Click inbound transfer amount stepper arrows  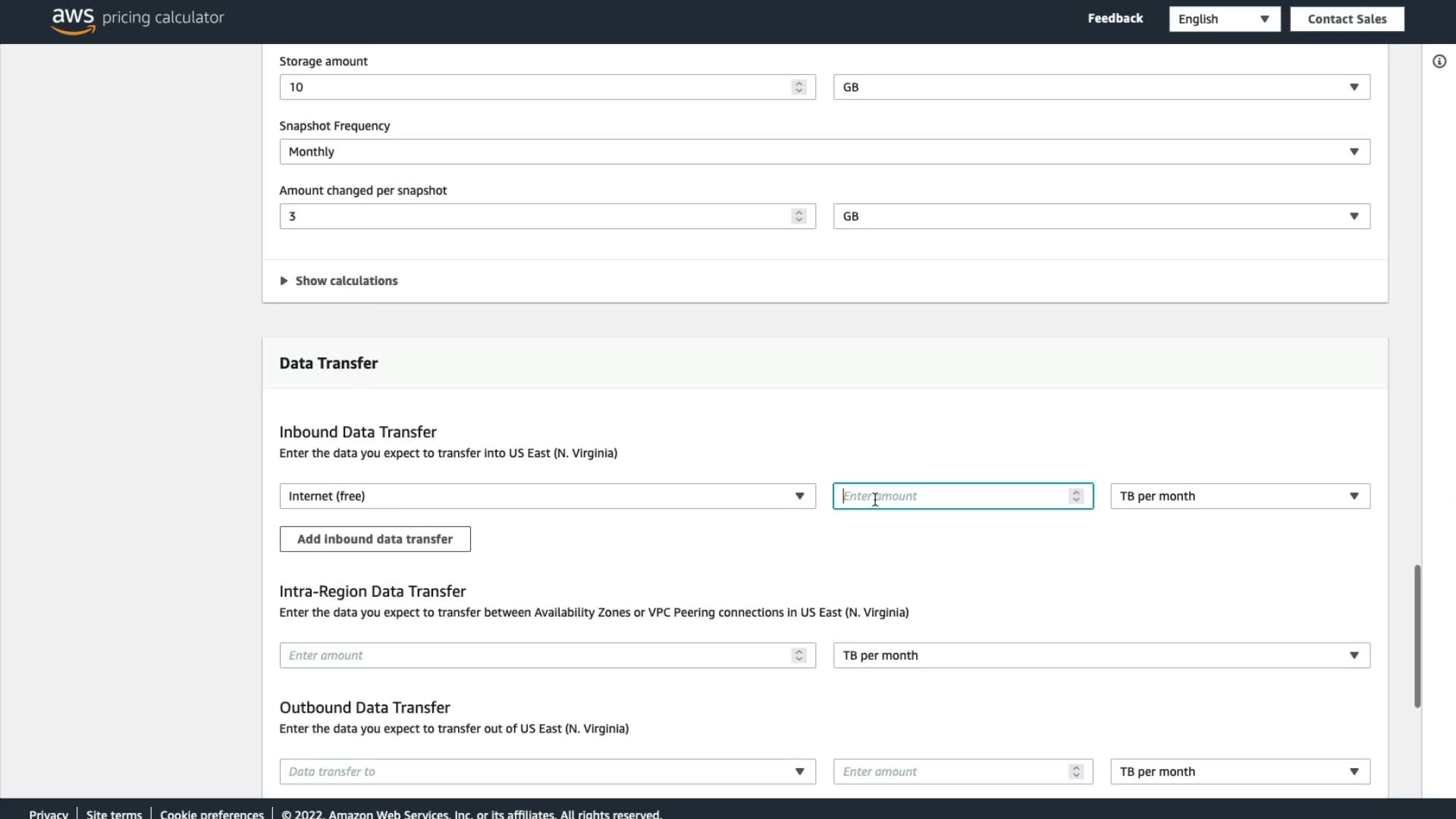1075,496
